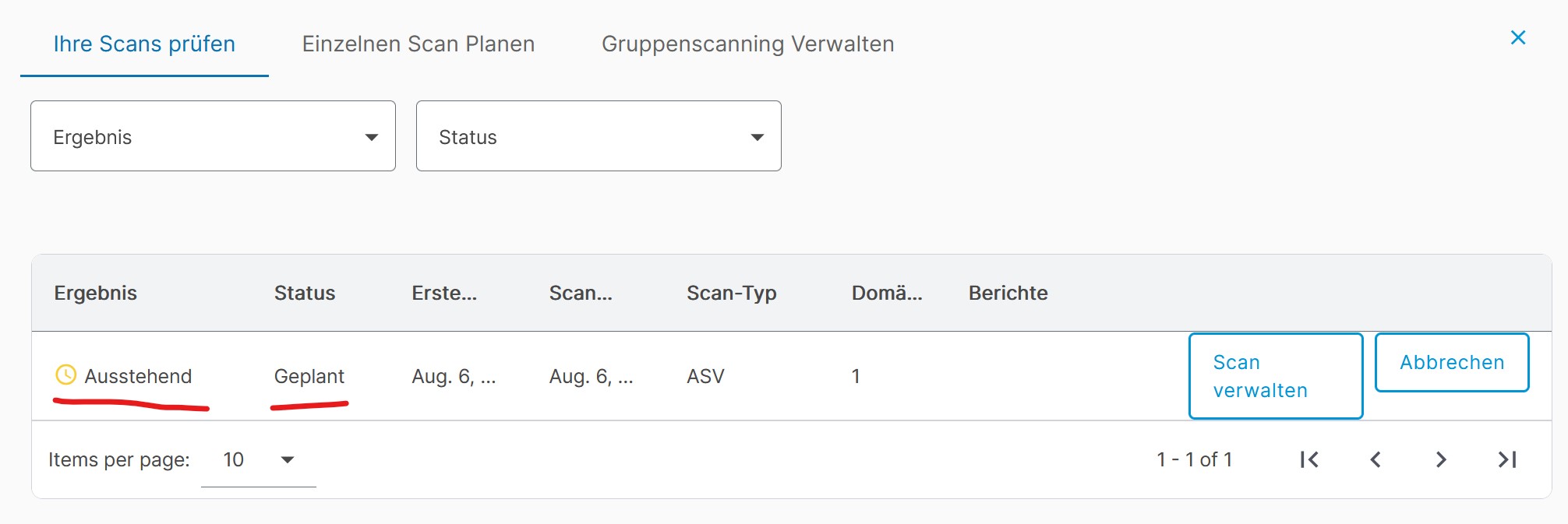Image resolution: width=1568 pixels, height=524 pixels.
Task: Go to the previous page arrow
Action: [1376, 459]
